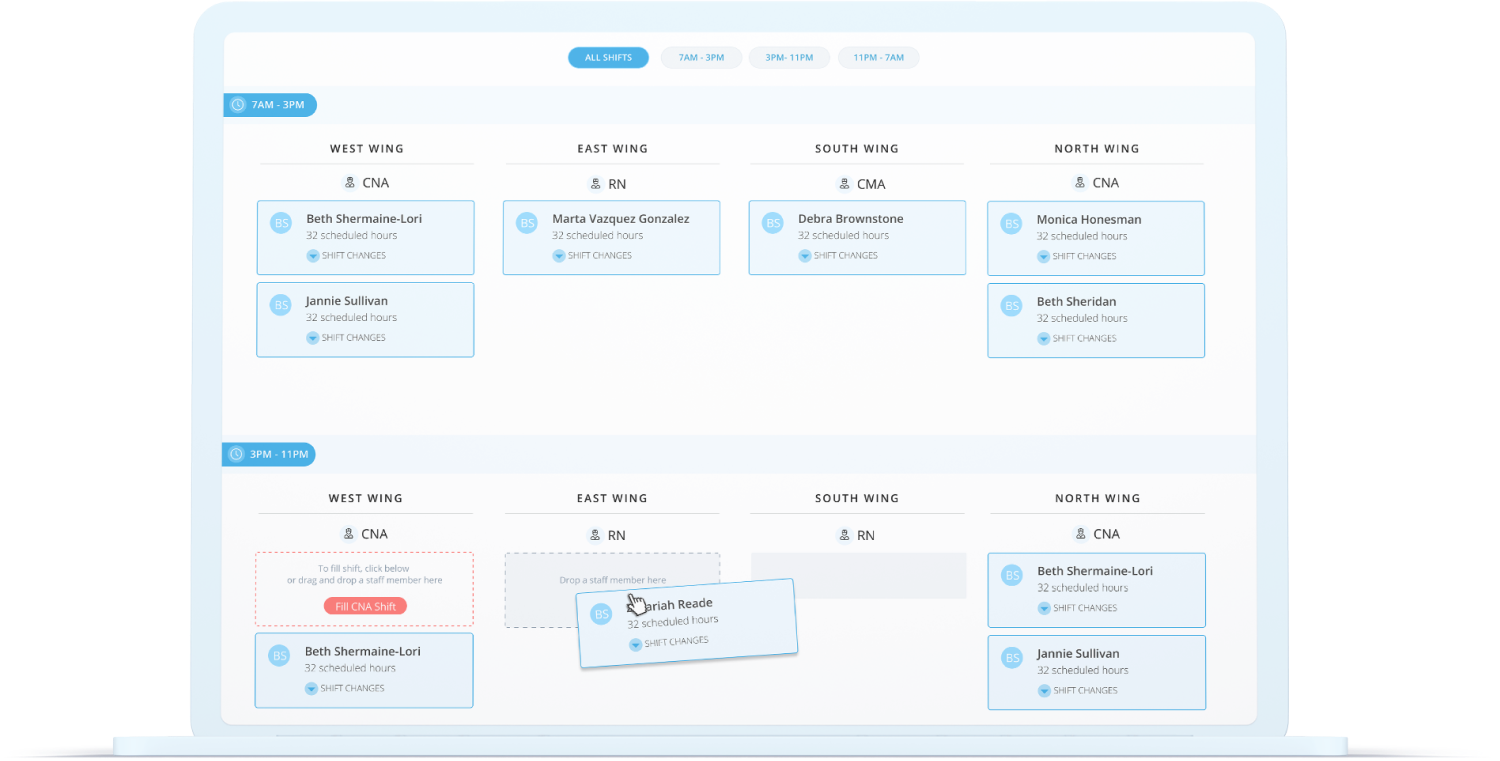Select Debra Brownstone's avatar circle
This screenshot has width=1500, height=761.
tap(773, 223)
